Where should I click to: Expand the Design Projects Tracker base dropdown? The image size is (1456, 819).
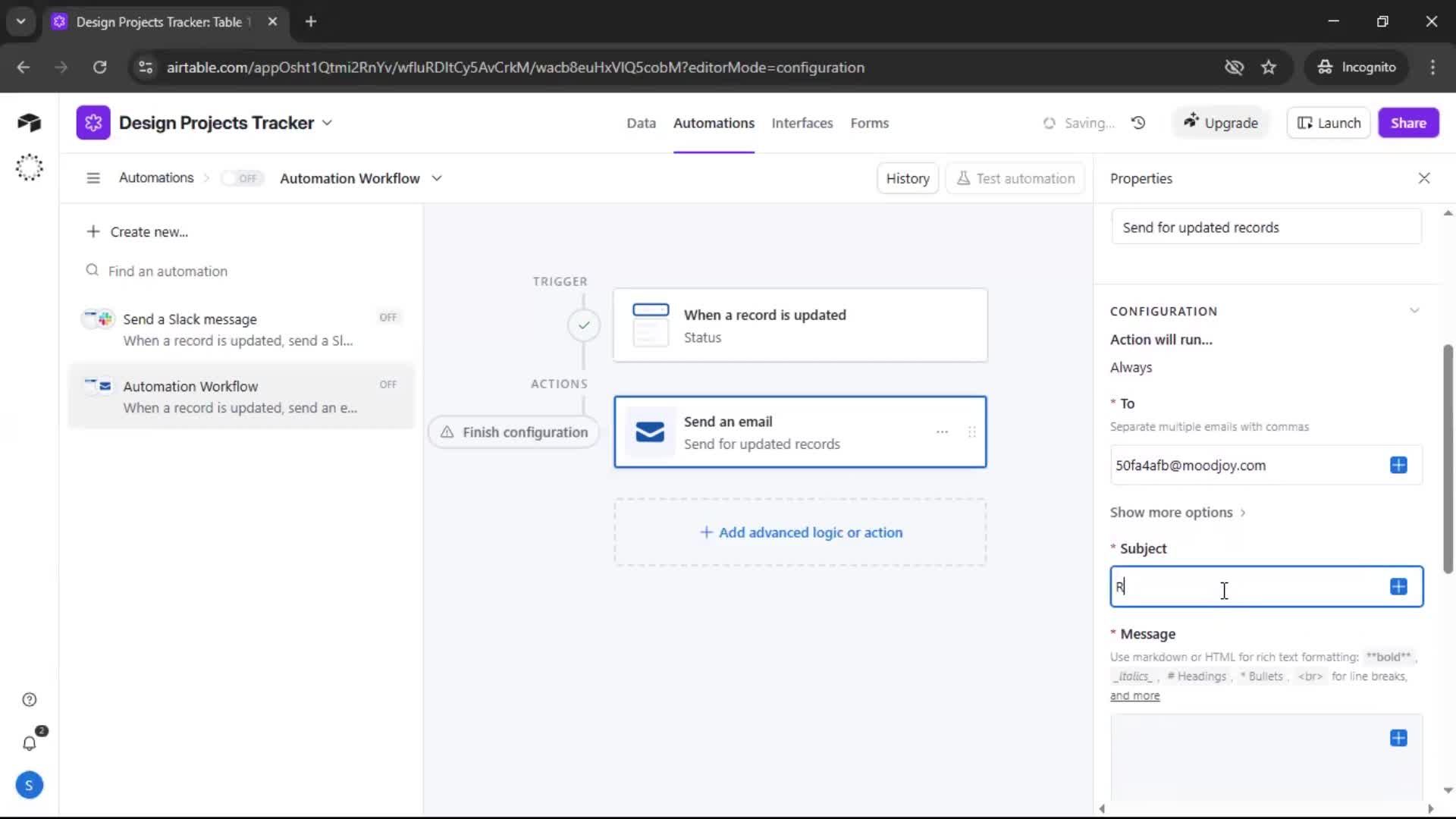tap(327, 123)
